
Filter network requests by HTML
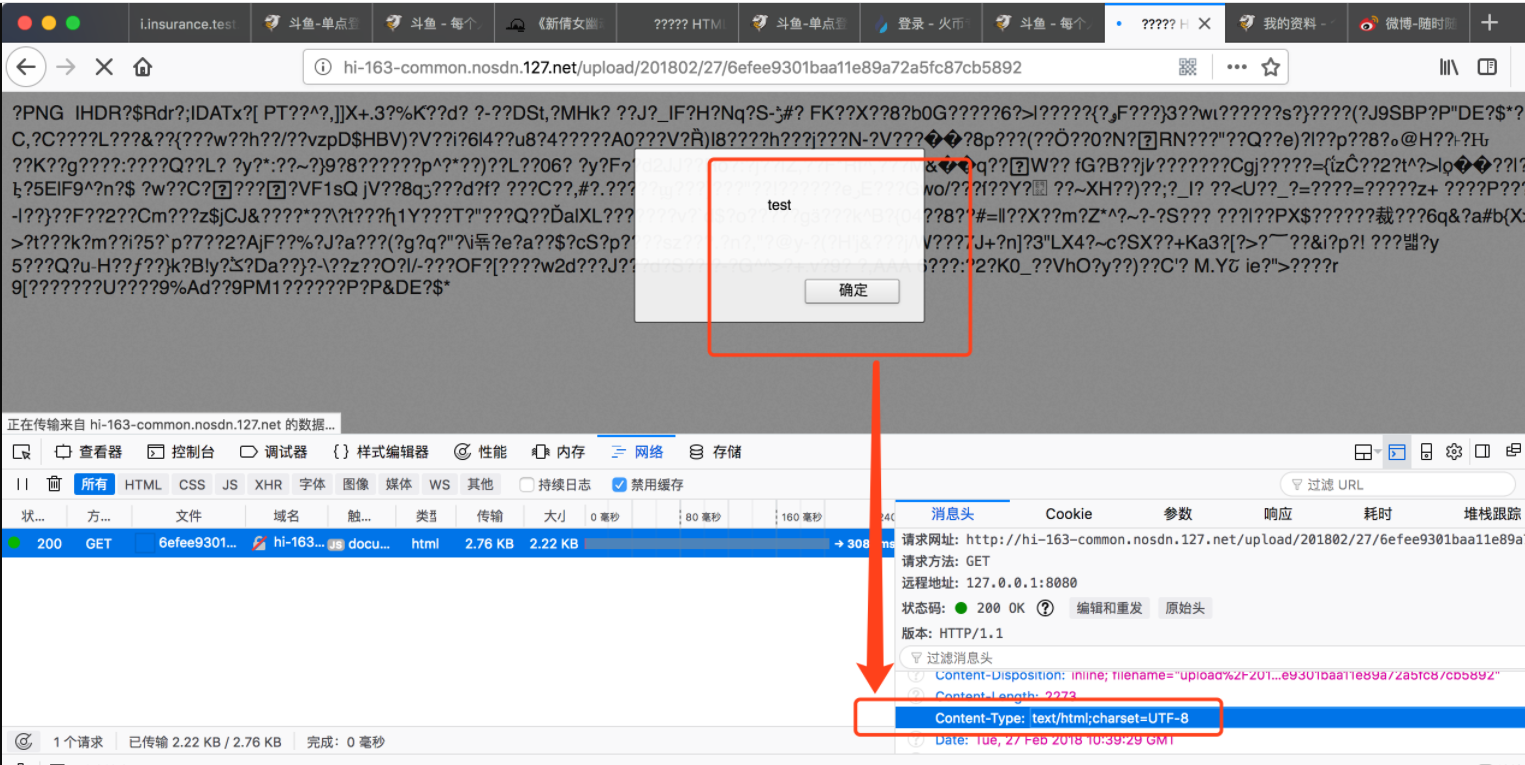[x=143, y=484]
